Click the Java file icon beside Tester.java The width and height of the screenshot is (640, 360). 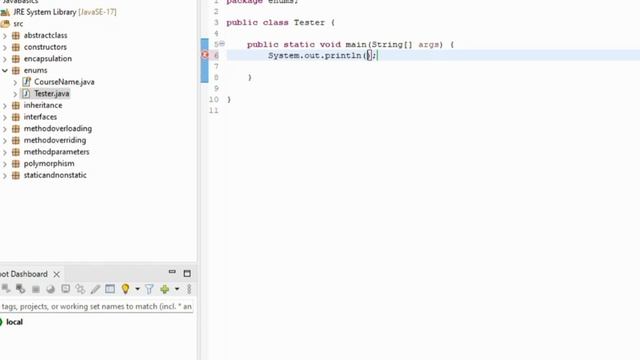pyautogui.click(x=26, y=93)
